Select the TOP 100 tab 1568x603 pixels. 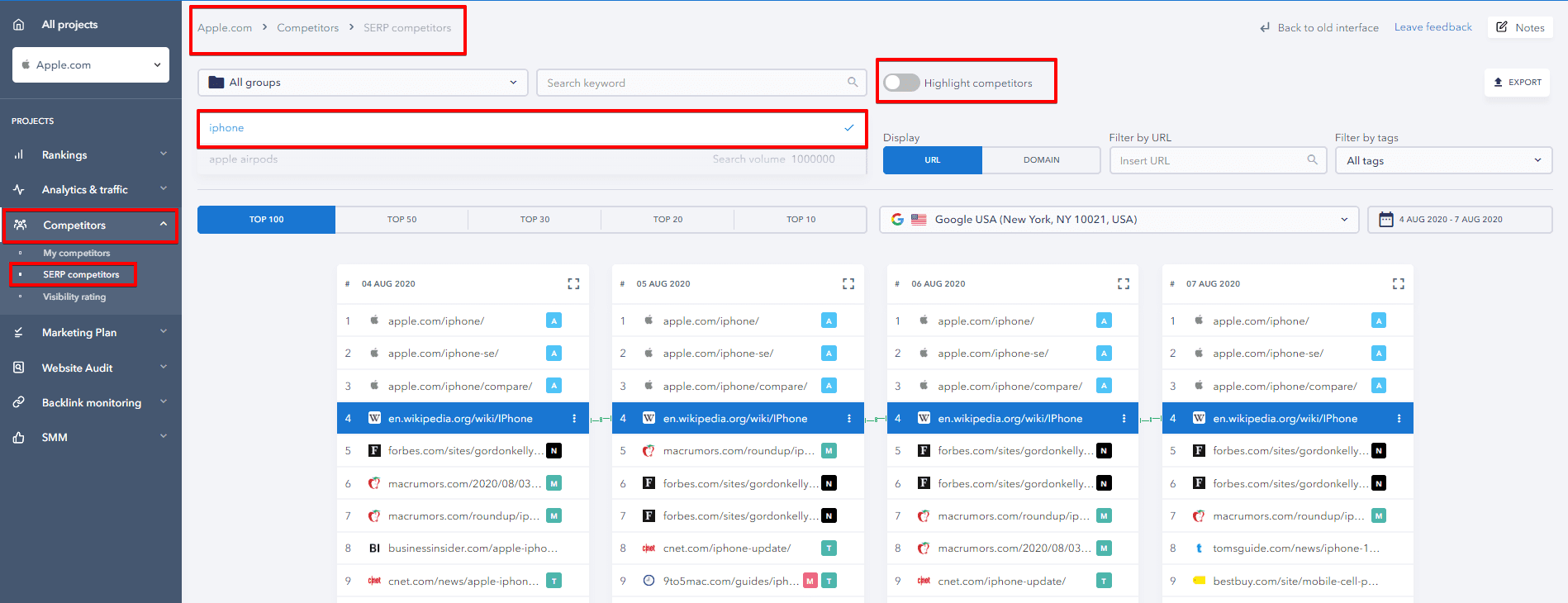point(267,220)
